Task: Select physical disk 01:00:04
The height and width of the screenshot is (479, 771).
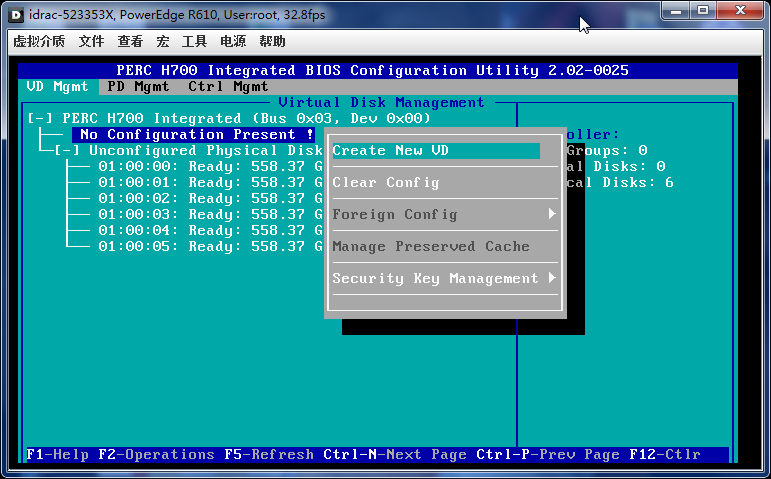Action: (210, 231)
